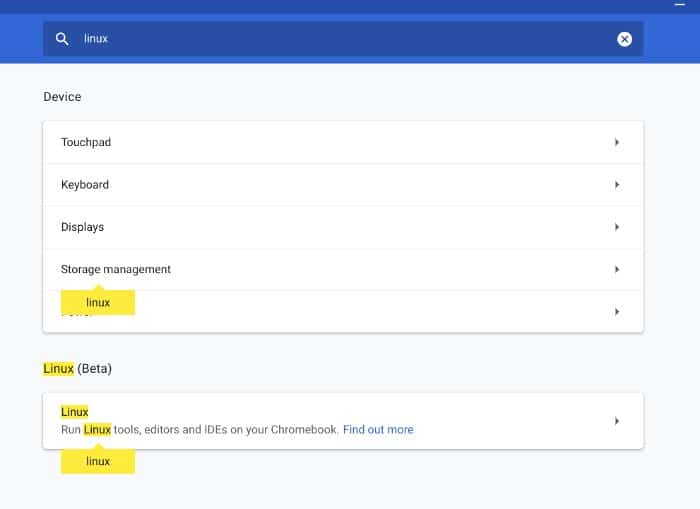
Task: Click the arrow beside Displays
Action: click(x=617, y=227)
